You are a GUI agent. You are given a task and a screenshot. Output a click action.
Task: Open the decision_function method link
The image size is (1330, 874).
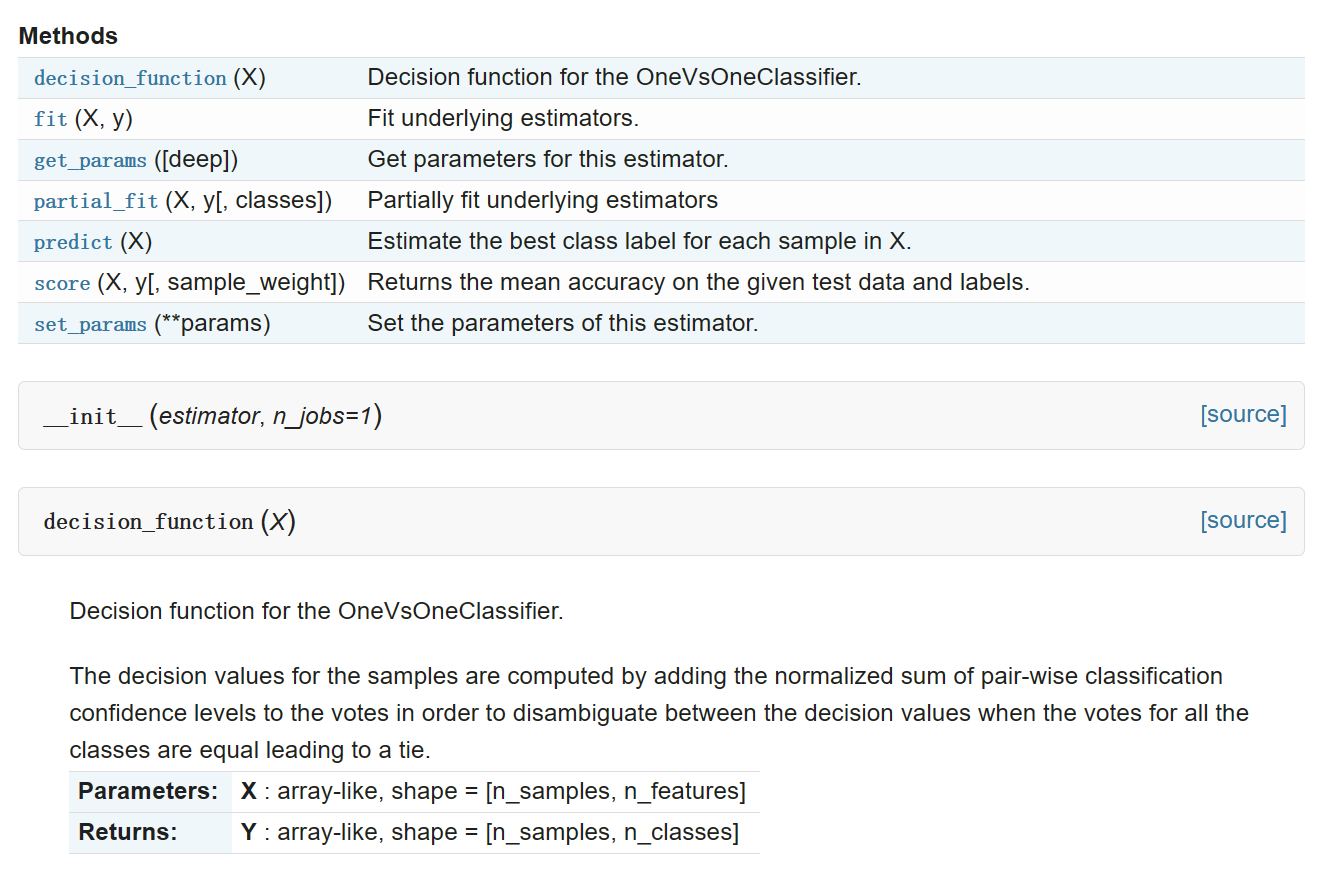coord(130,78)
